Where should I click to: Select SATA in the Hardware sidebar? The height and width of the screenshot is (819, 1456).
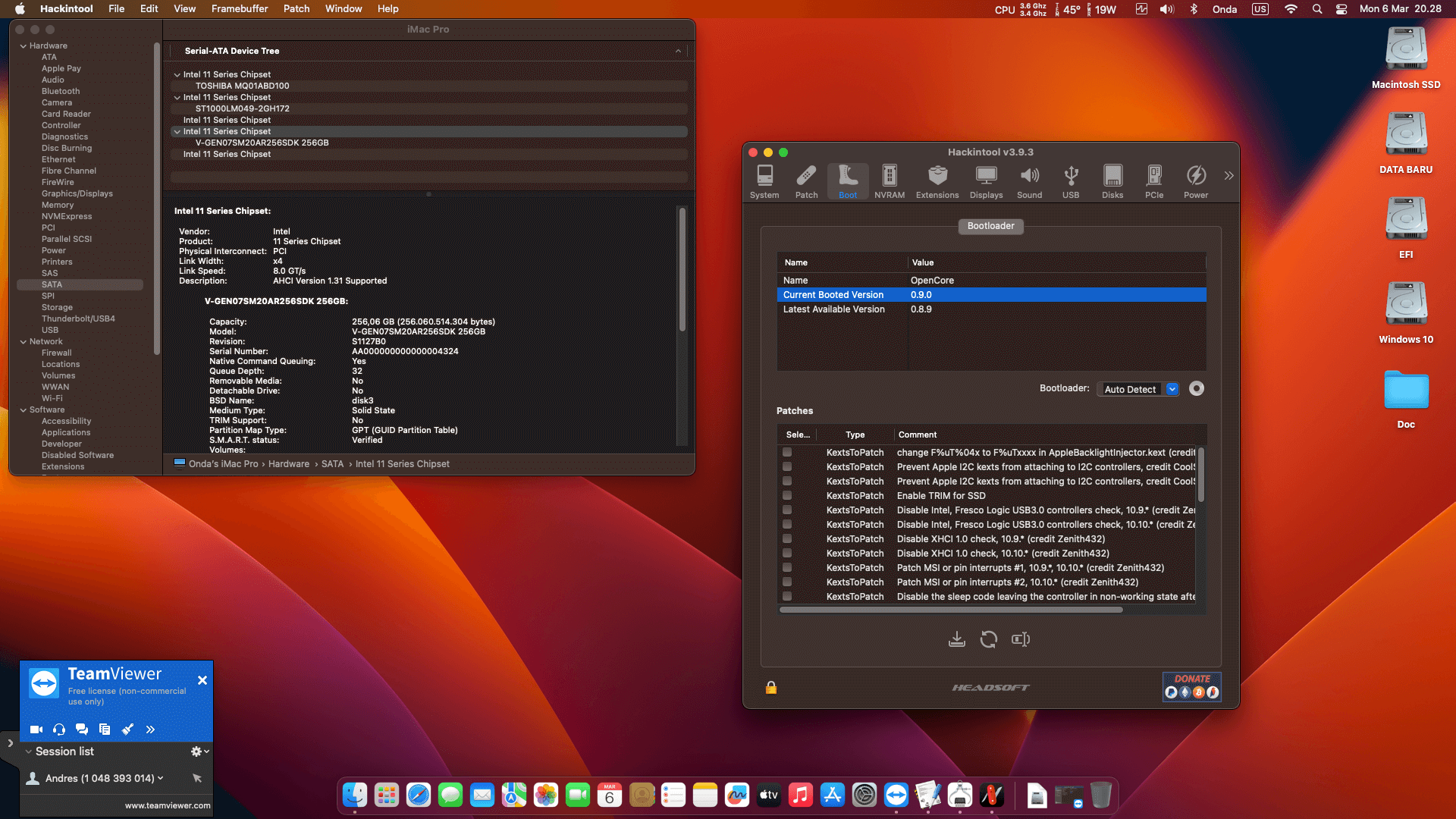tap(52, 284)
